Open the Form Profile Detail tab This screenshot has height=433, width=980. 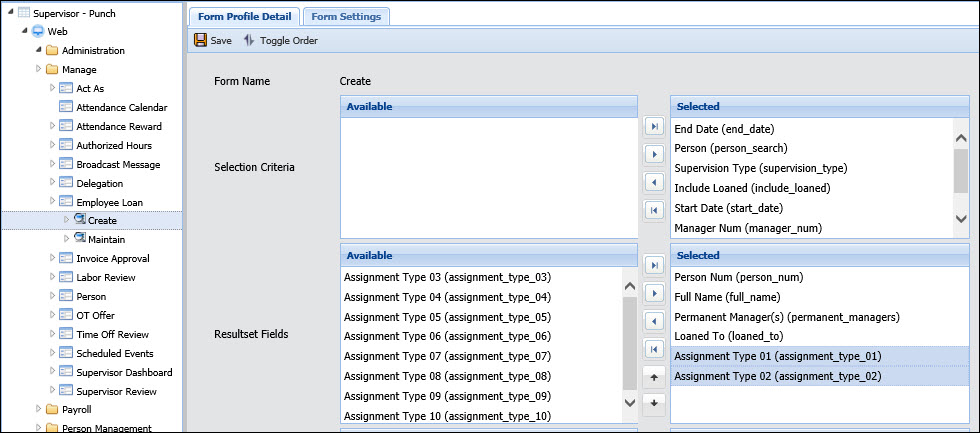[242, 16]
